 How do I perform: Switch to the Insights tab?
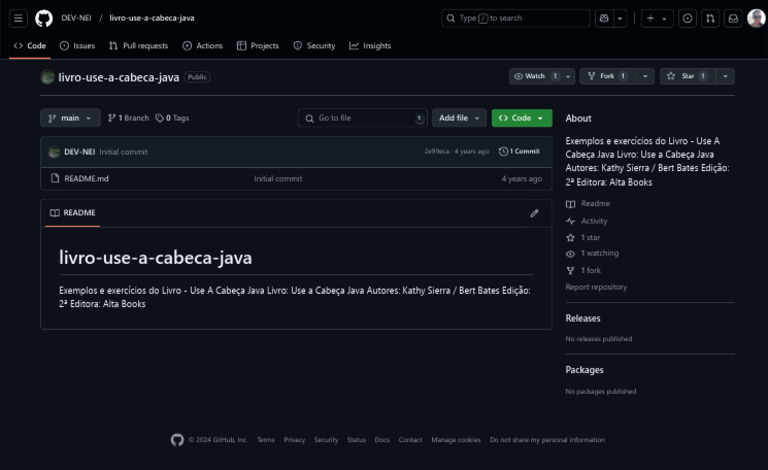coord(370,46)
